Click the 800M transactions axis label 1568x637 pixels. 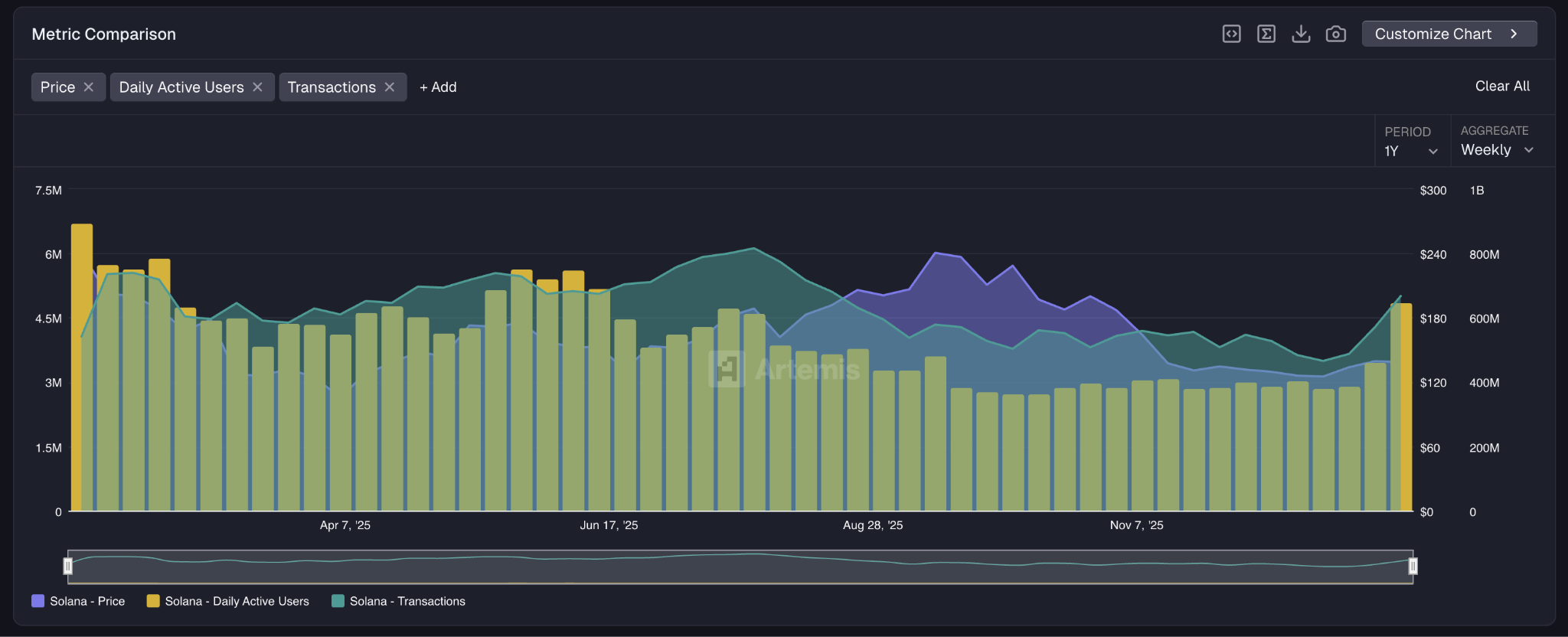pyautogui.click(x=1485, y=255)
